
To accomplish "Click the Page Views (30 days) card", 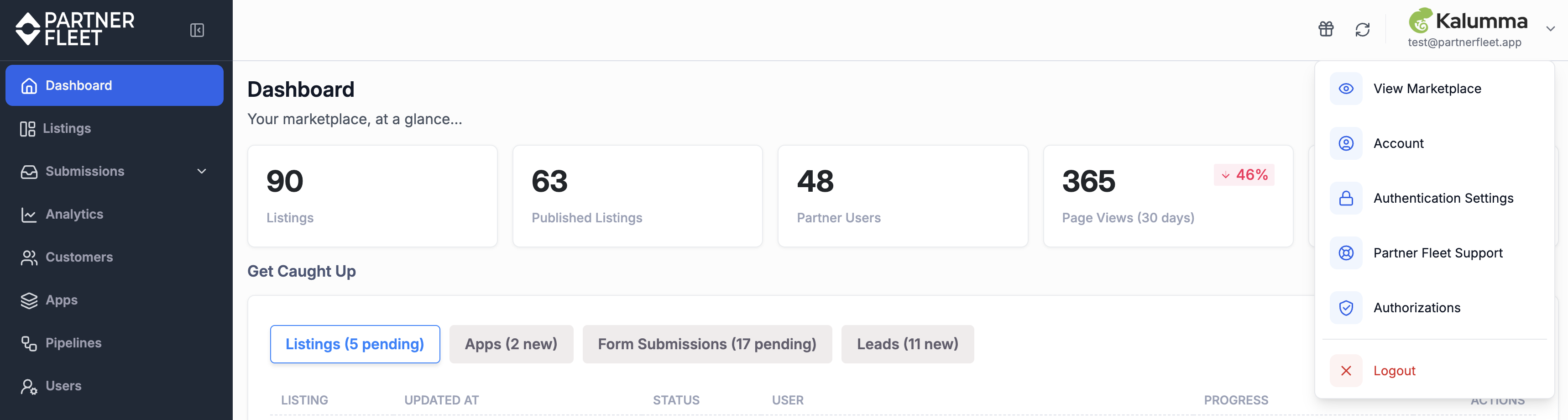I will [x=1167, y=196].
